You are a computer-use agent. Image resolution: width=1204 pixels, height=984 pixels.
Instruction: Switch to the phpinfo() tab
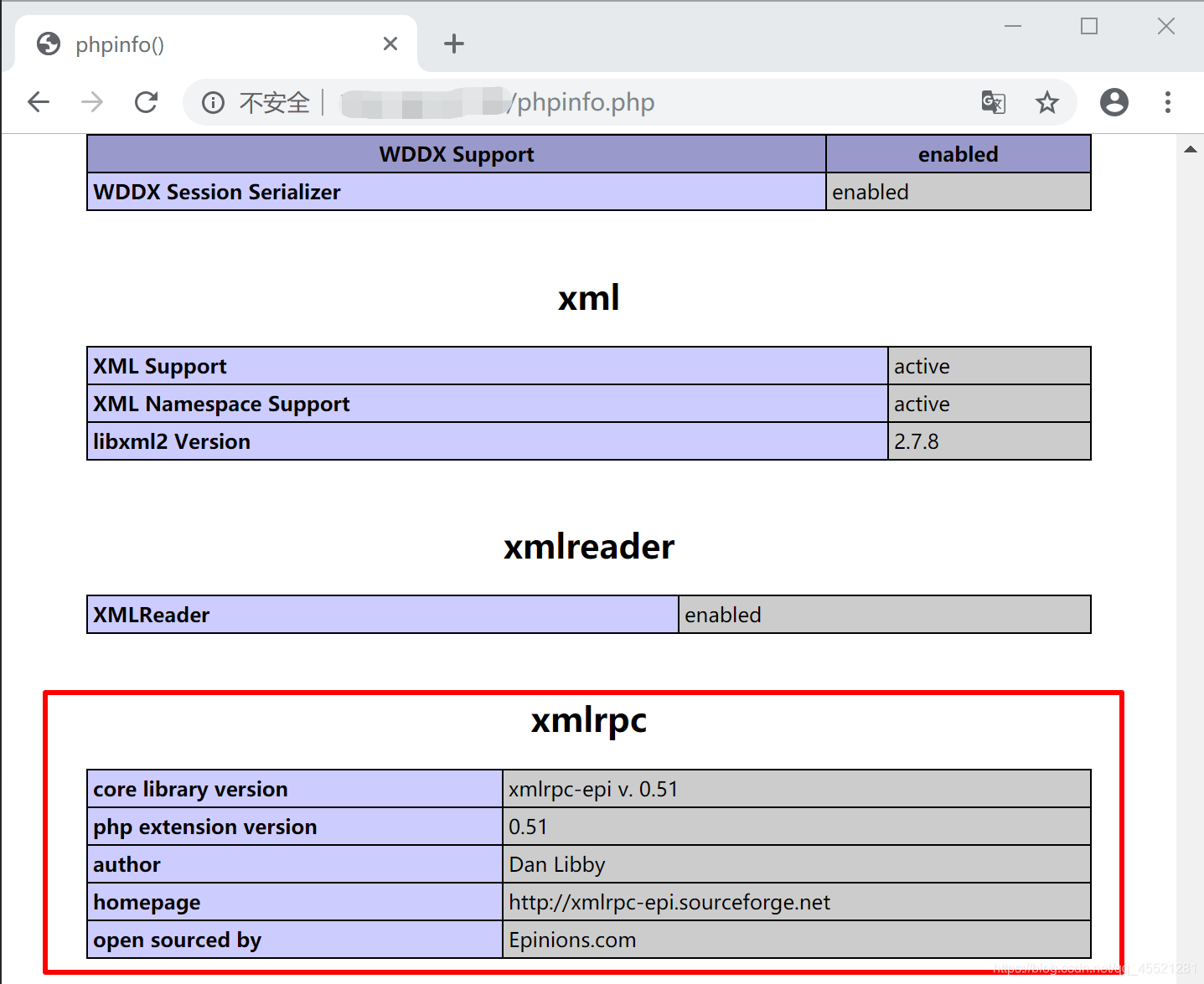click(168, 44)
